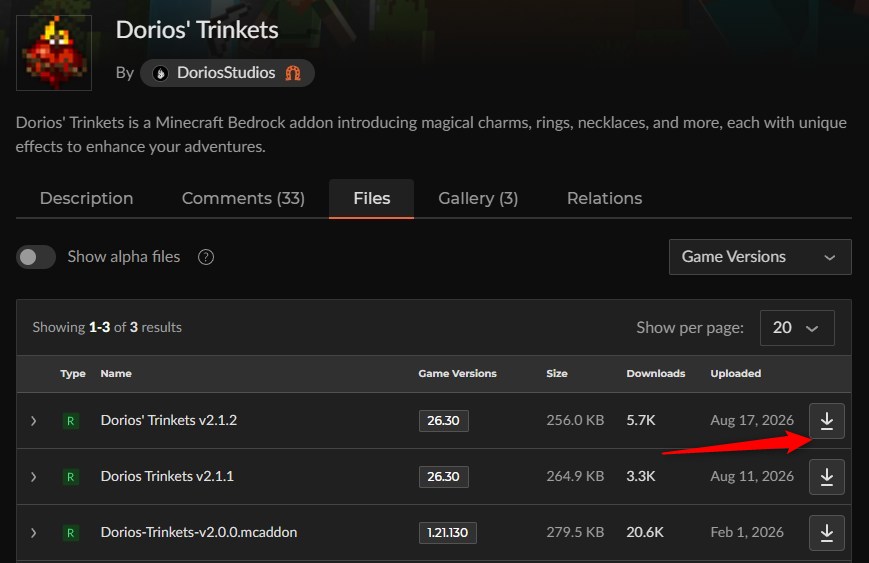Click the orange author badge beside DoriosStudios
The height and width of the screenshot is (563, 869).
pos(293,73)
